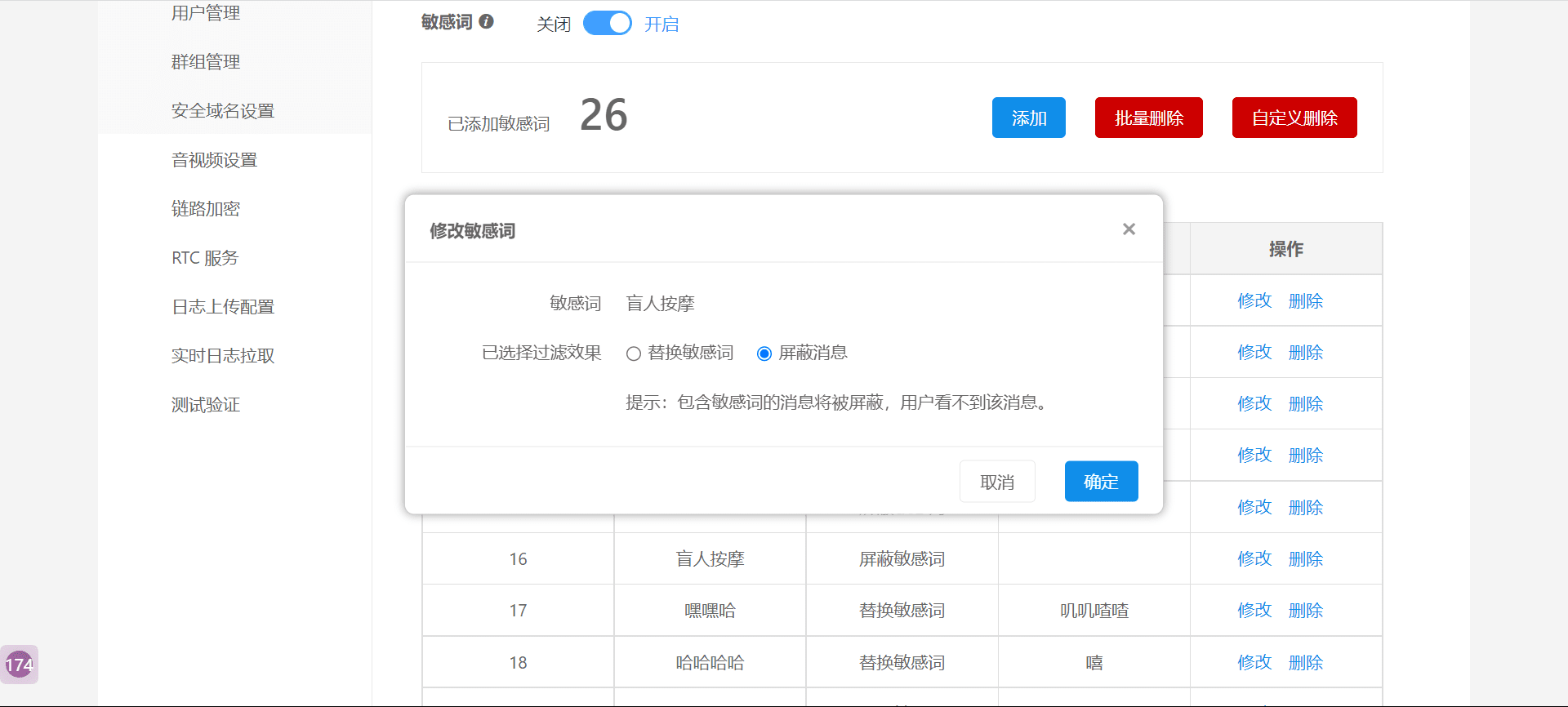
Task: Click 删除 in row 18 哈哈哈哈
Action: 1305,662
